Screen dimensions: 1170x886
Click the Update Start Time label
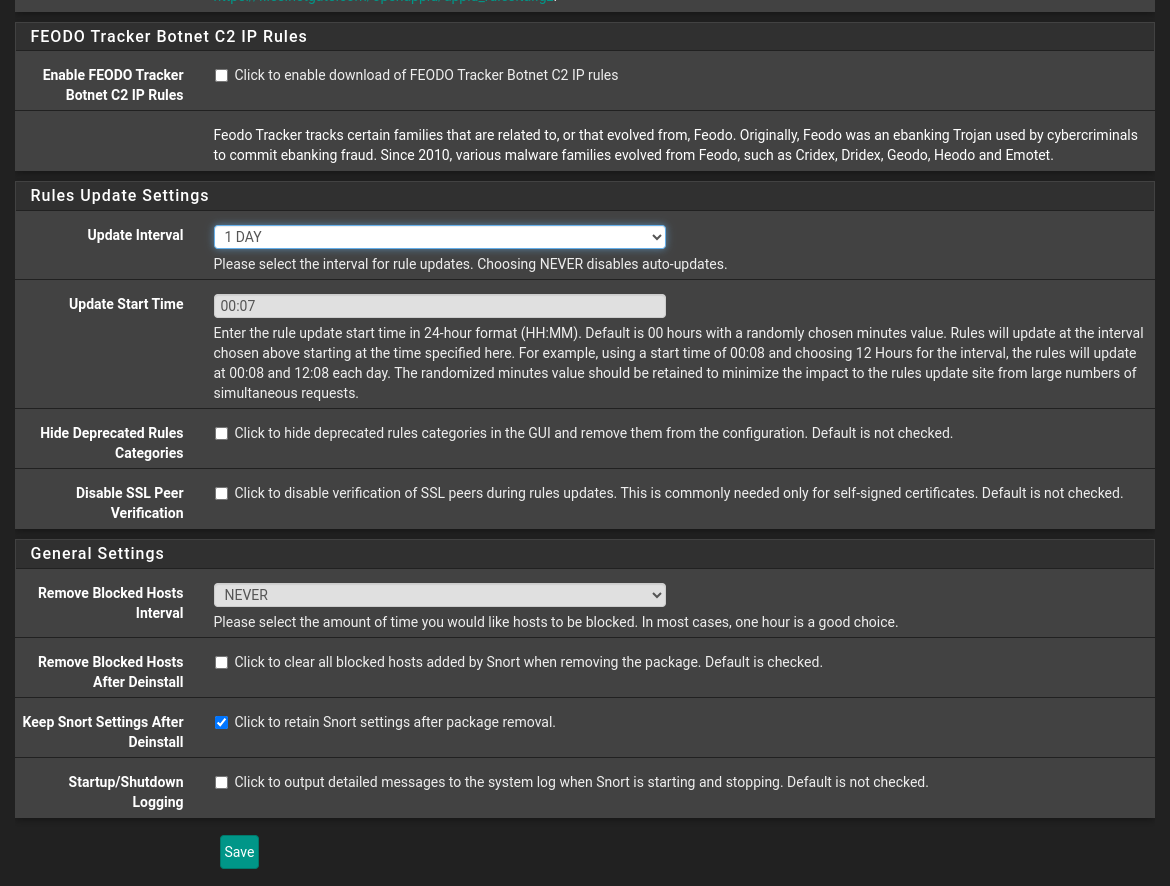point(126,304)
